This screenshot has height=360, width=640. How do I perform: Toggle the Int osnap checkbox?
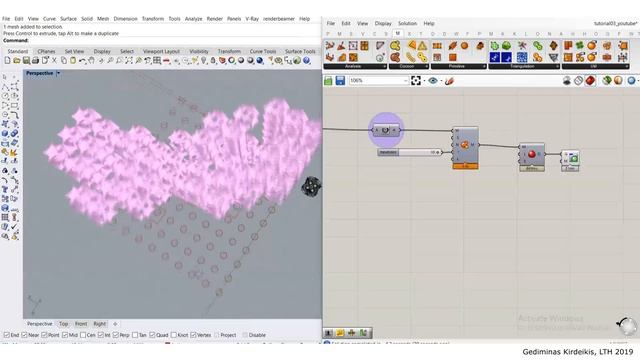point(101,335)
